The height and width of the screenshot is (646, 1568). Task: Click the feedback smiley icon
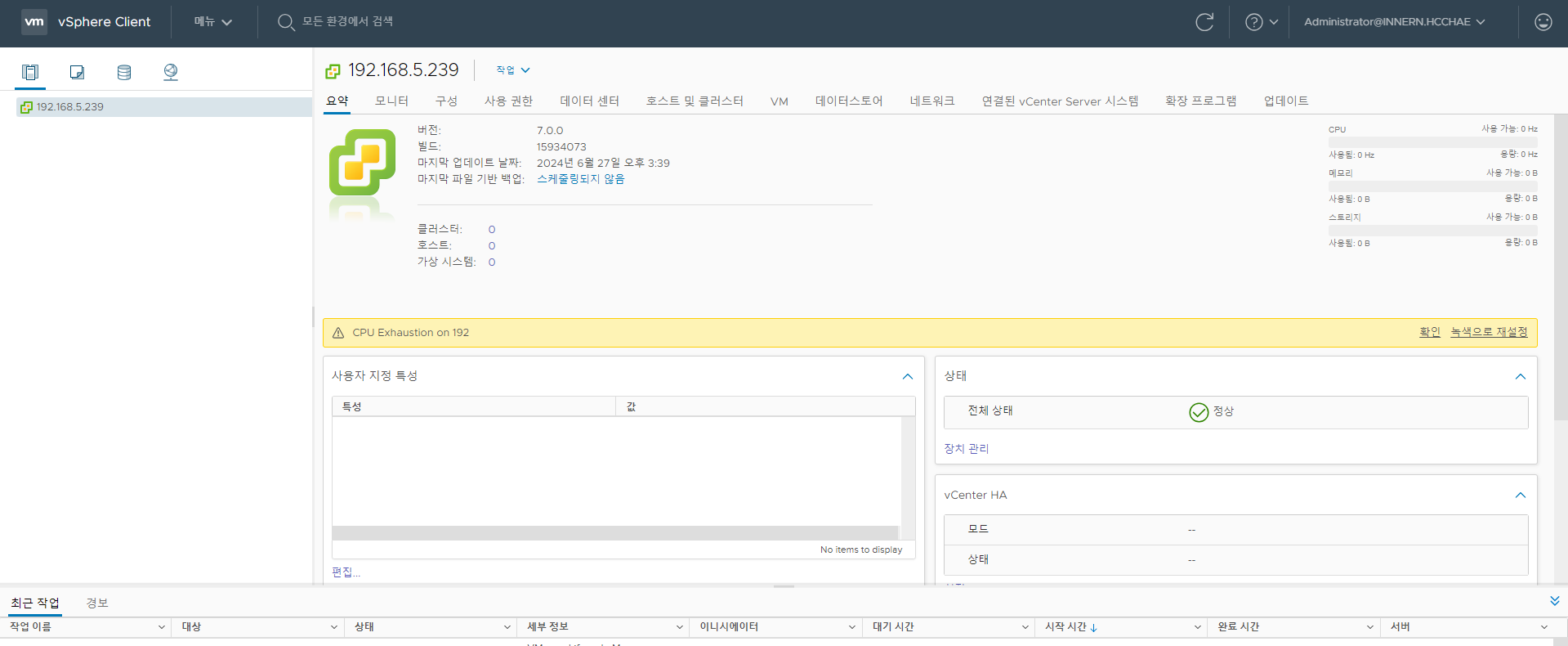click(1543, 22)
